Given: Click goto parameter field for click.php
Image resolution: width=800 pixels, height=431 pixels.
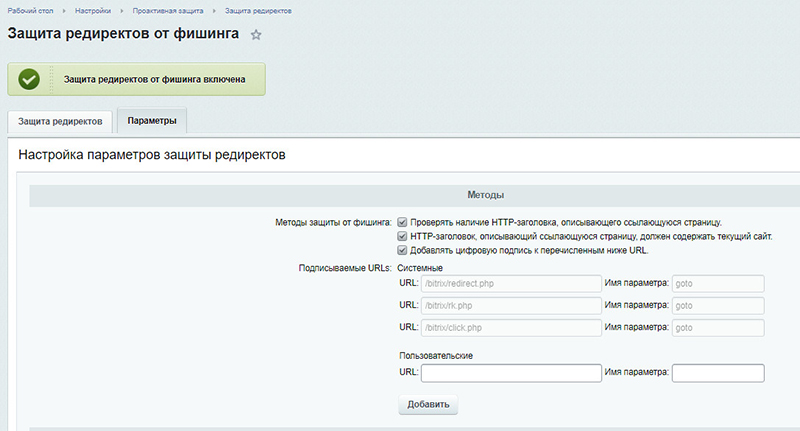Looking at the screenshot, I should click(718, 327).
